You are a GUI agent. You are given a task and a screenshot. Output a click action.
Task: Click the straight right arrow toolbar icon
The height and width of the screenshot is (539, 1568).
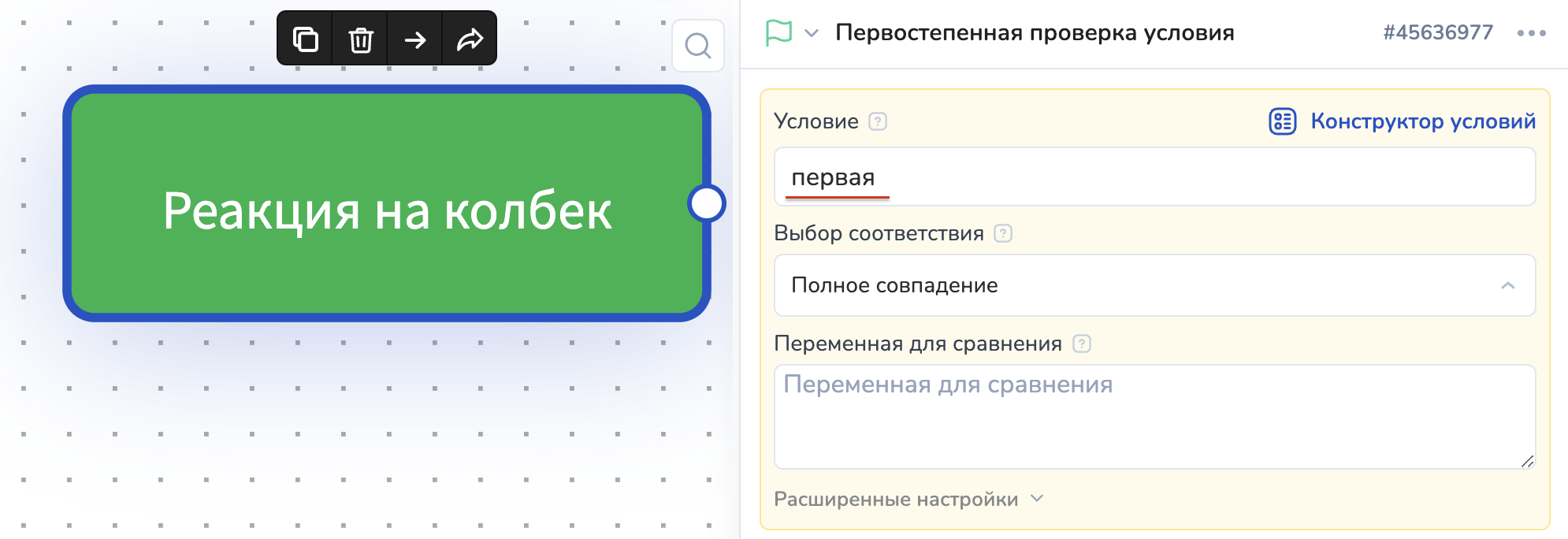[415, 39]
